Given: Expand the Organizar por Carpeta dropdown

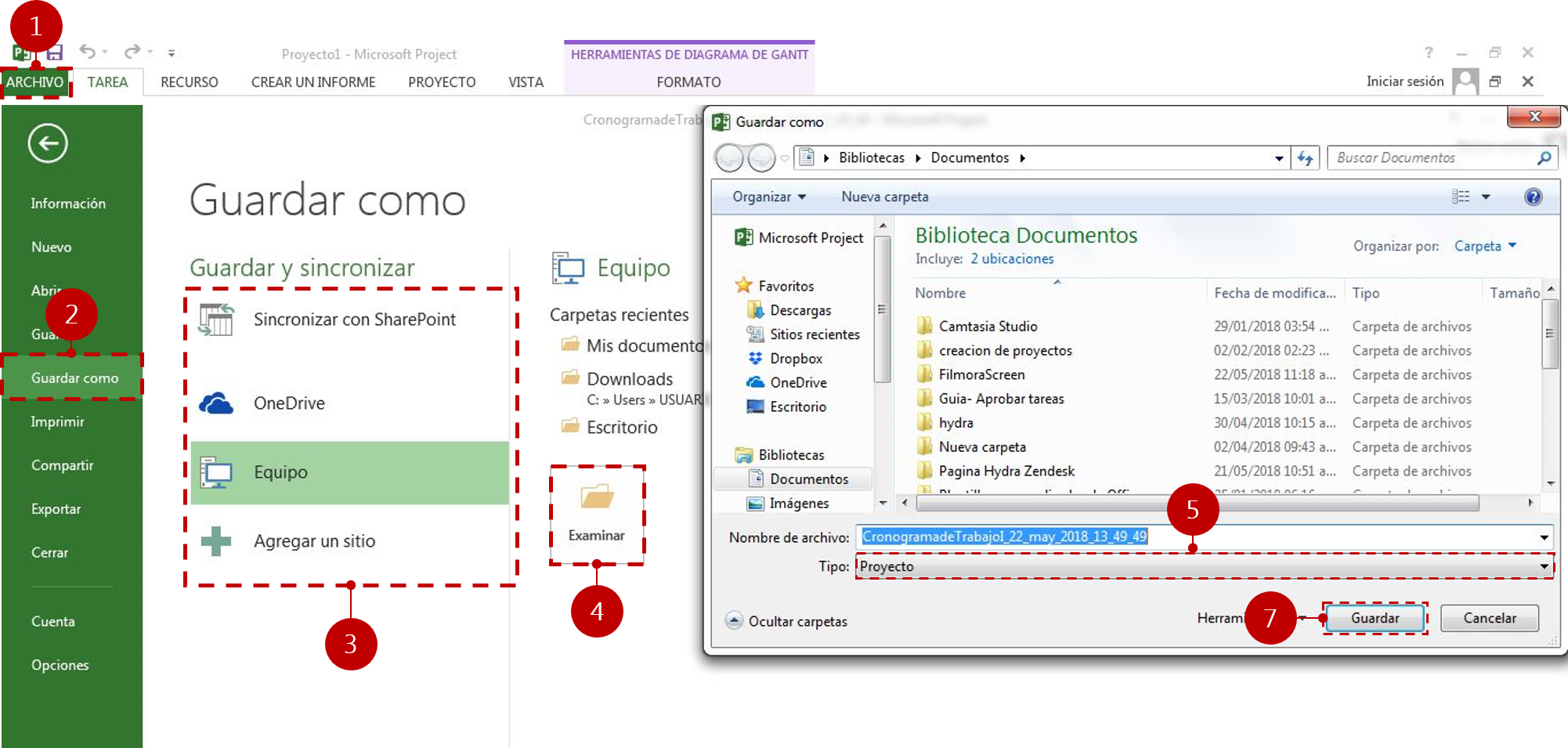Looking at the screenshot, I should 1485,246.
